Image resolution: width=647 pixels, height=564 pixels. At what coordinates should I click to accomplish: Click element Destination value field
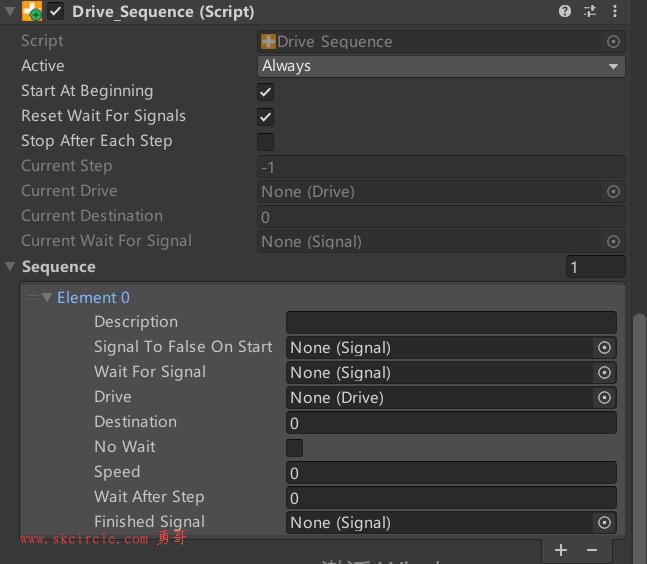point(451,422)
